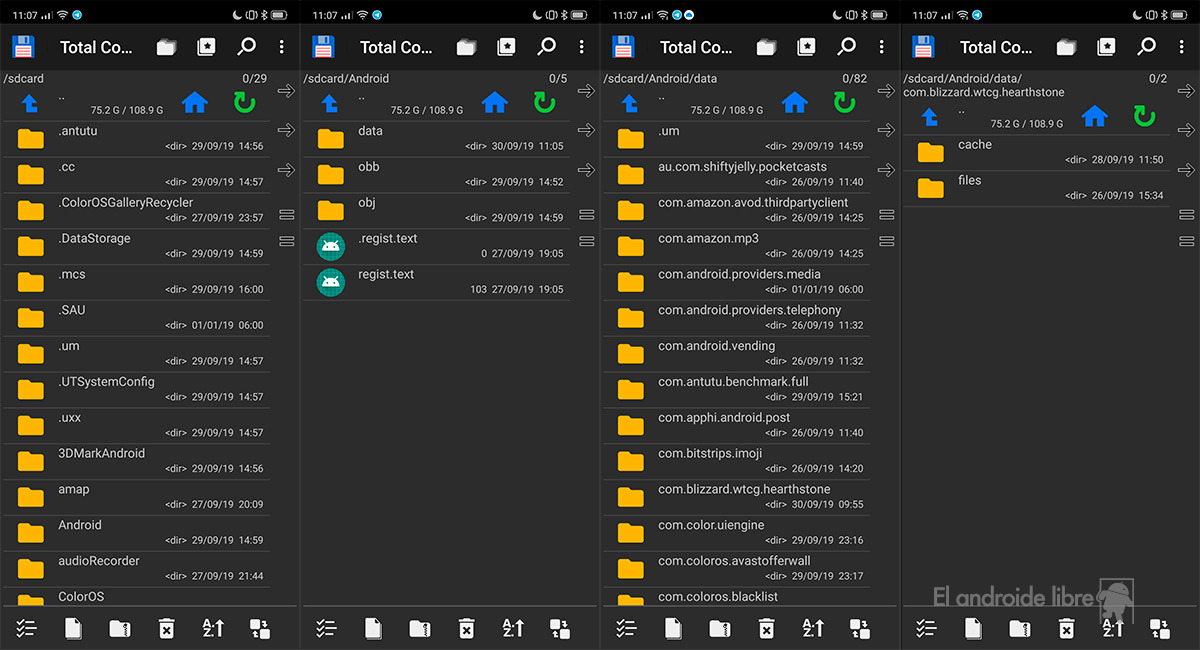Open au.com.shiftyjelly.pocketcasts folder
Viewport: 1200px width, 650px height.
(x=736, y=174)
